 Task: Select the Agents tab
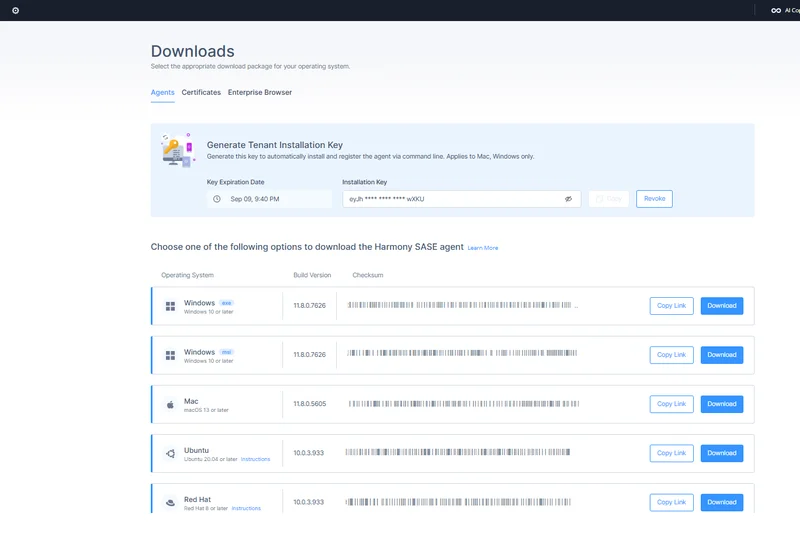162,92
